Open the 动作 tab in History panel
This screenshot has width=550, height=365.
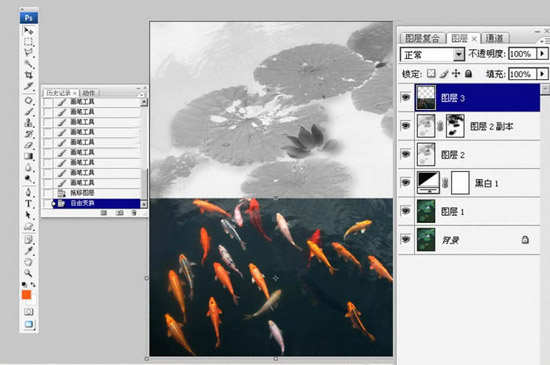coord(89,93)
